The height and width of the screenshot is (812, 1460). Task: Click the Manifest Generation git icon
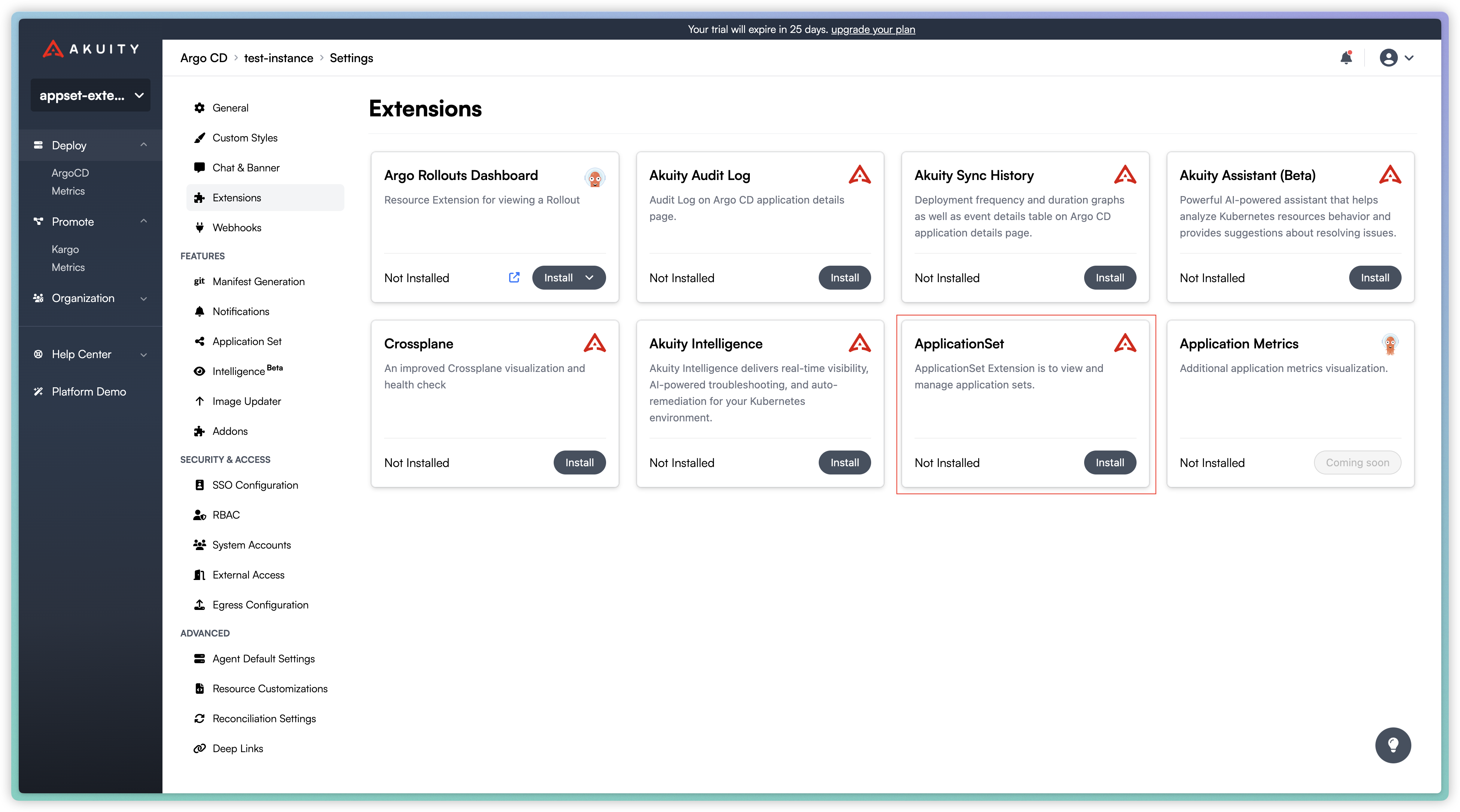[200, 282]
